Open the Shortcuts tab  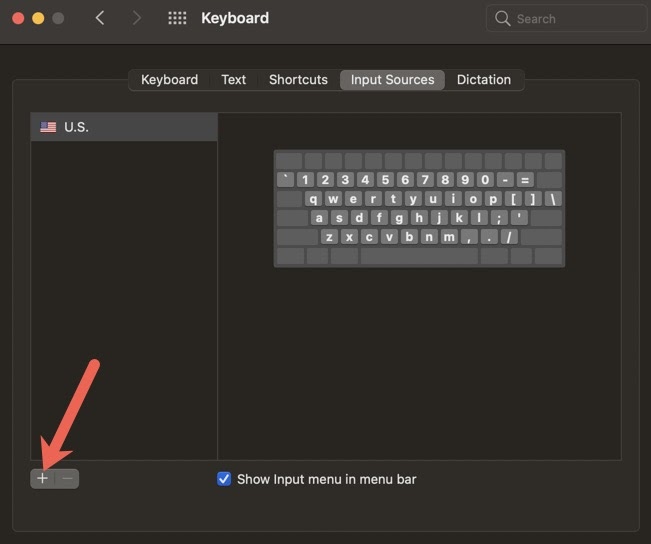(298, 80)
